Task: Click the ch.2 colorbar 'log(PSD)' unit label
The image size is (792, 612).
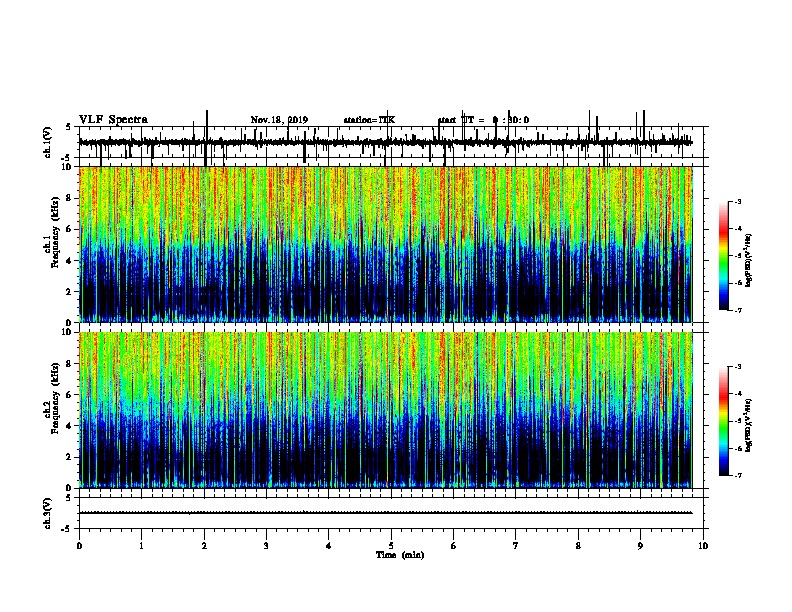Action: point(748,426)
